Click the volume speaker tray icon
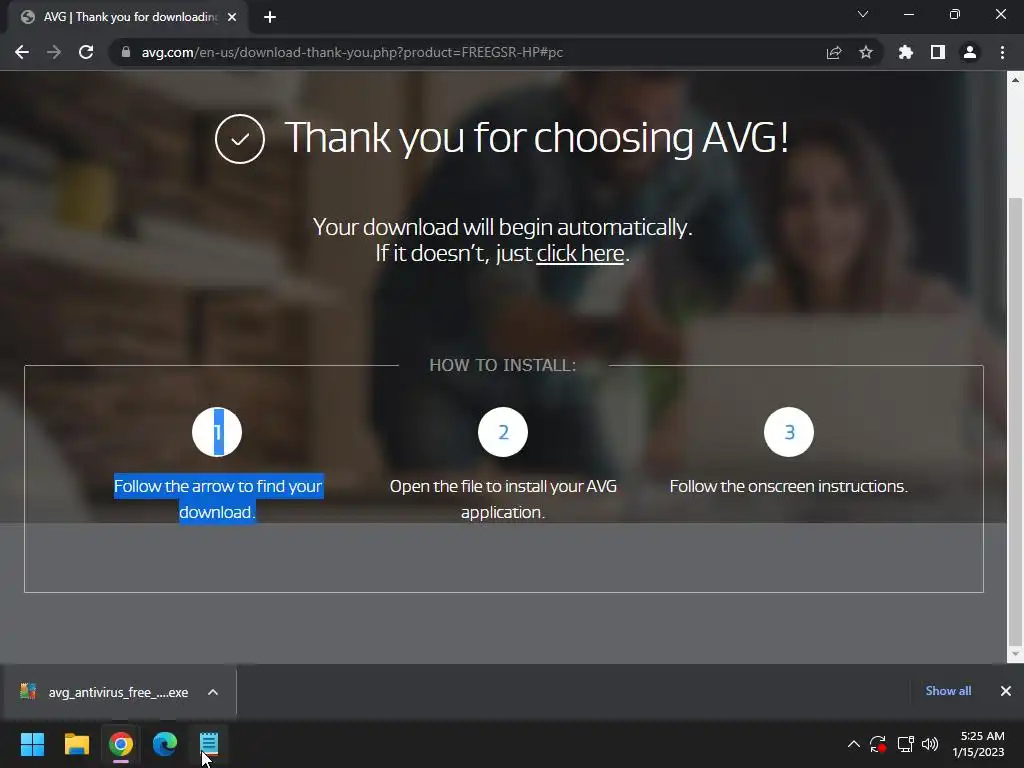This screenshot has height=768, width=1024. [x=930, y=744]
